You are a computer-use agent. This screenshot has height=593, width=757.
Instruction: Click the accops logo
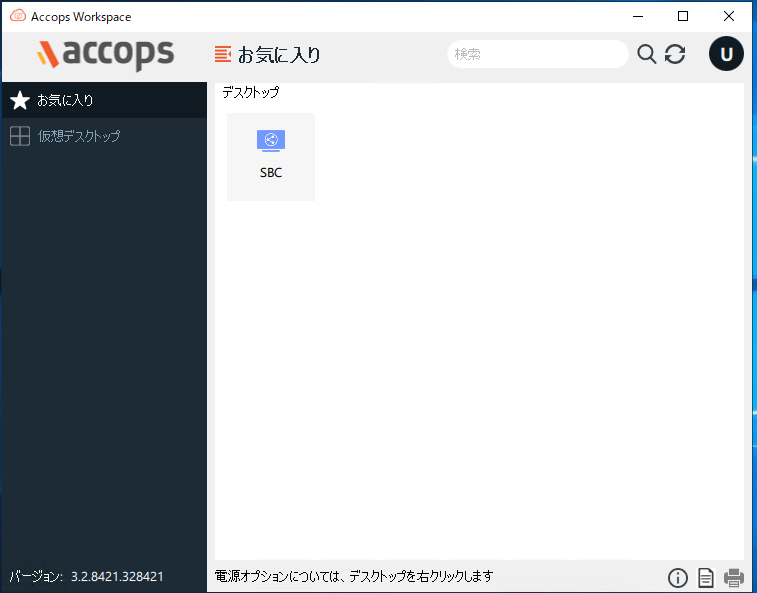coord(105,54)
